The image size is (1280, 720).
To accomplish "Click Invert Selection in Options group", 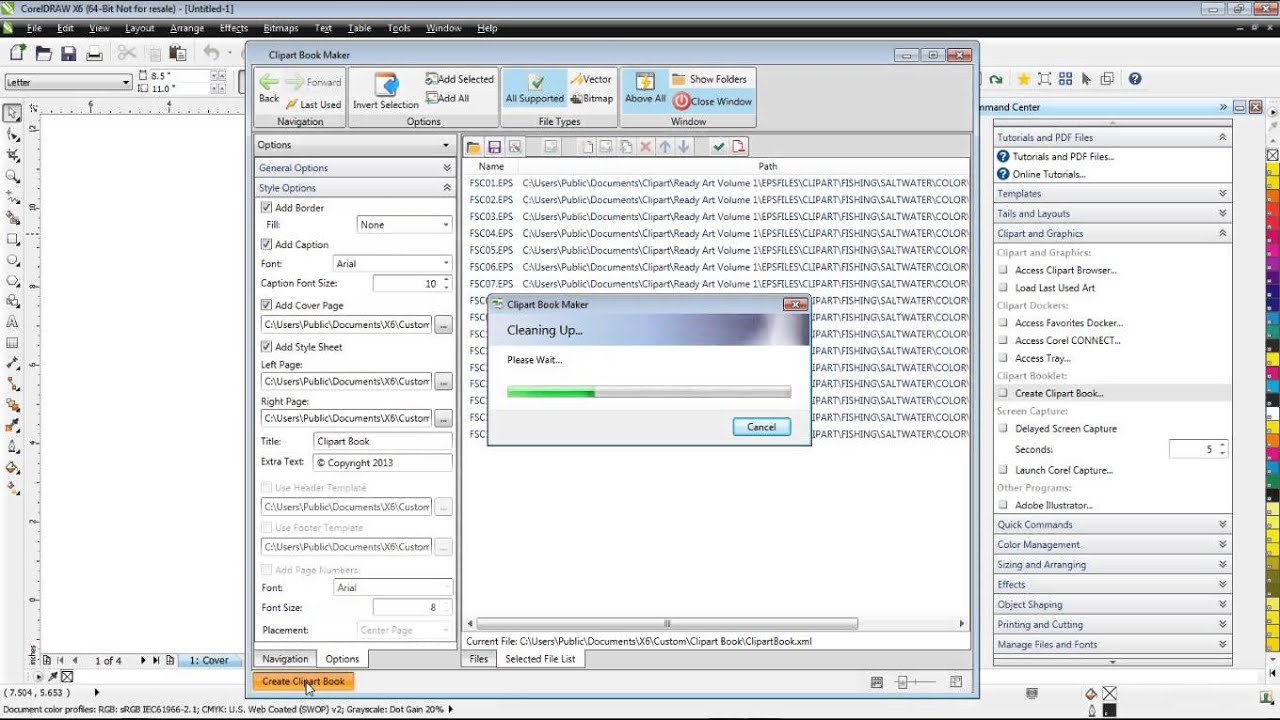I will click(385, 91).
